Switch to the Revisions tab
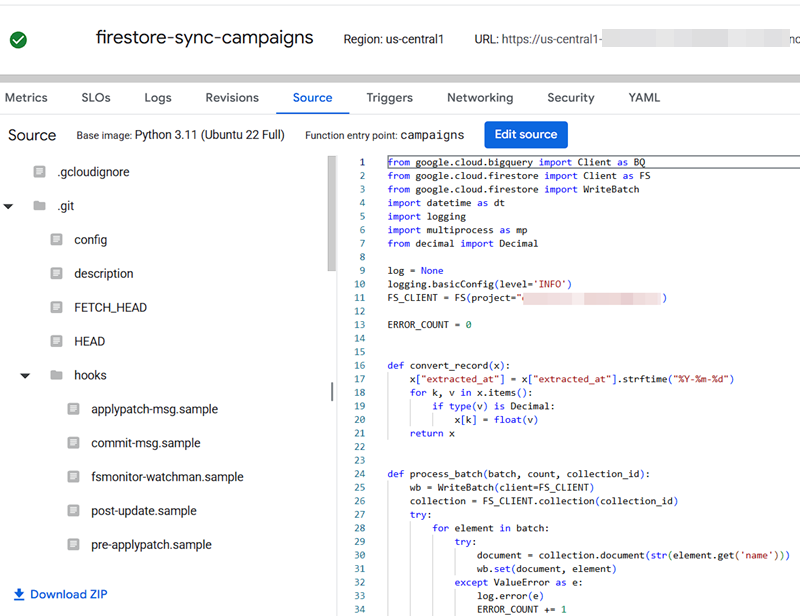Viewport: 800px width, 616px height. (232, 97)
